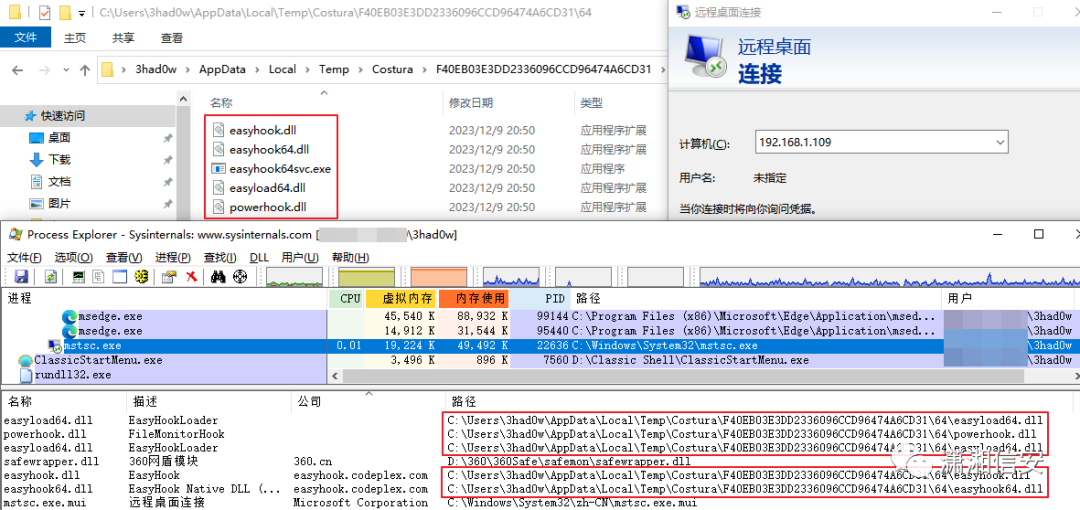Open the System Information graph icon
Viewport: 1080px width, 510px height.
coord(79,277)
